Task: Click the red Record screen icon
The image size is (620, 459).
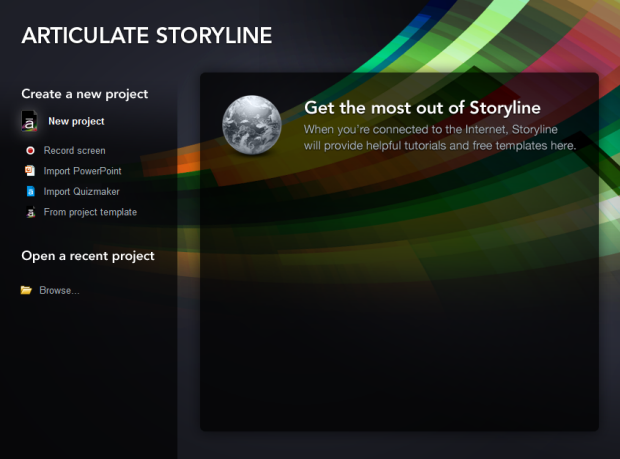Action: click(x=30, y=151)
